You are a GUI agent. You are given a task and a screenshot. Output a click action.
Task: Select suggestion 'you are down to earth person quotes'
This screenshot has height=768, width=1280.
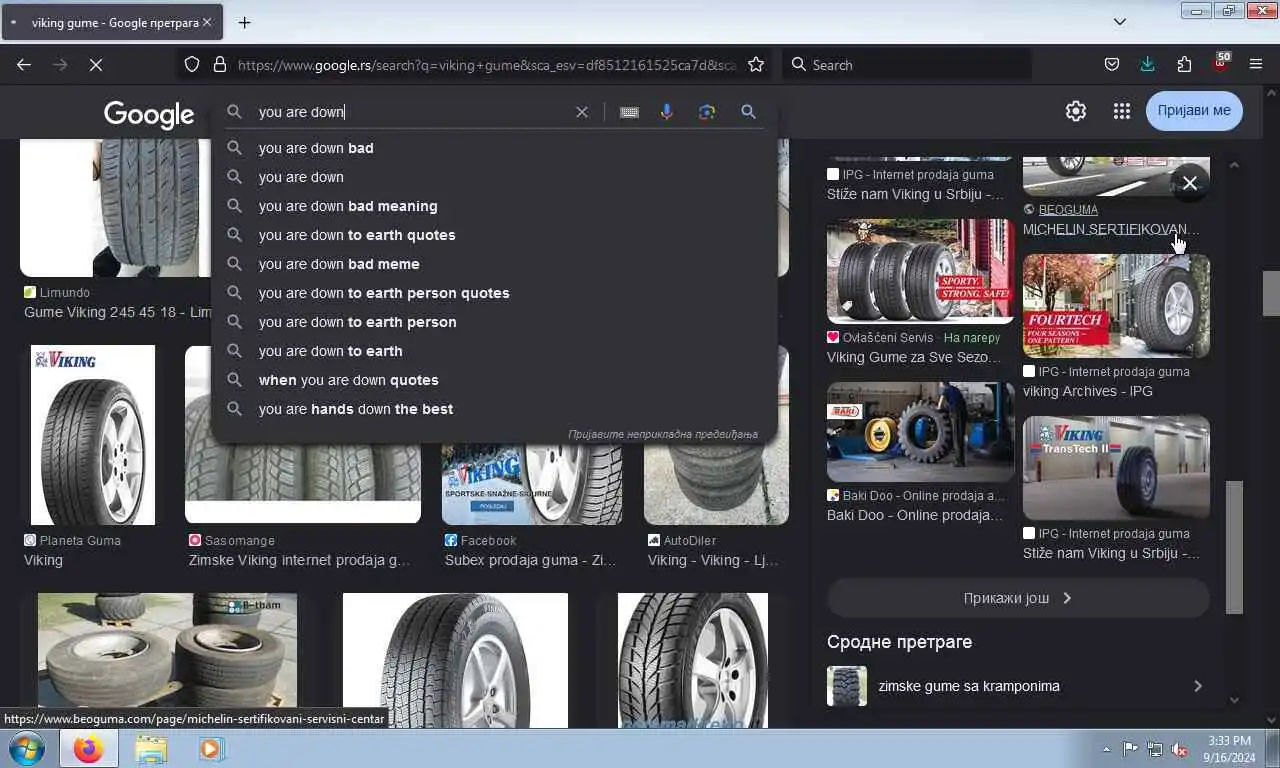pyautogui.click(x=494, y=293)
